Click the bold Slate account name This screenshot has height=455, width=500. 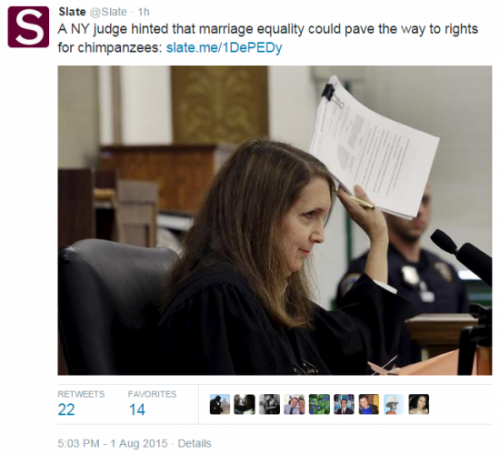pyautogui.click(x=72, y=12)
